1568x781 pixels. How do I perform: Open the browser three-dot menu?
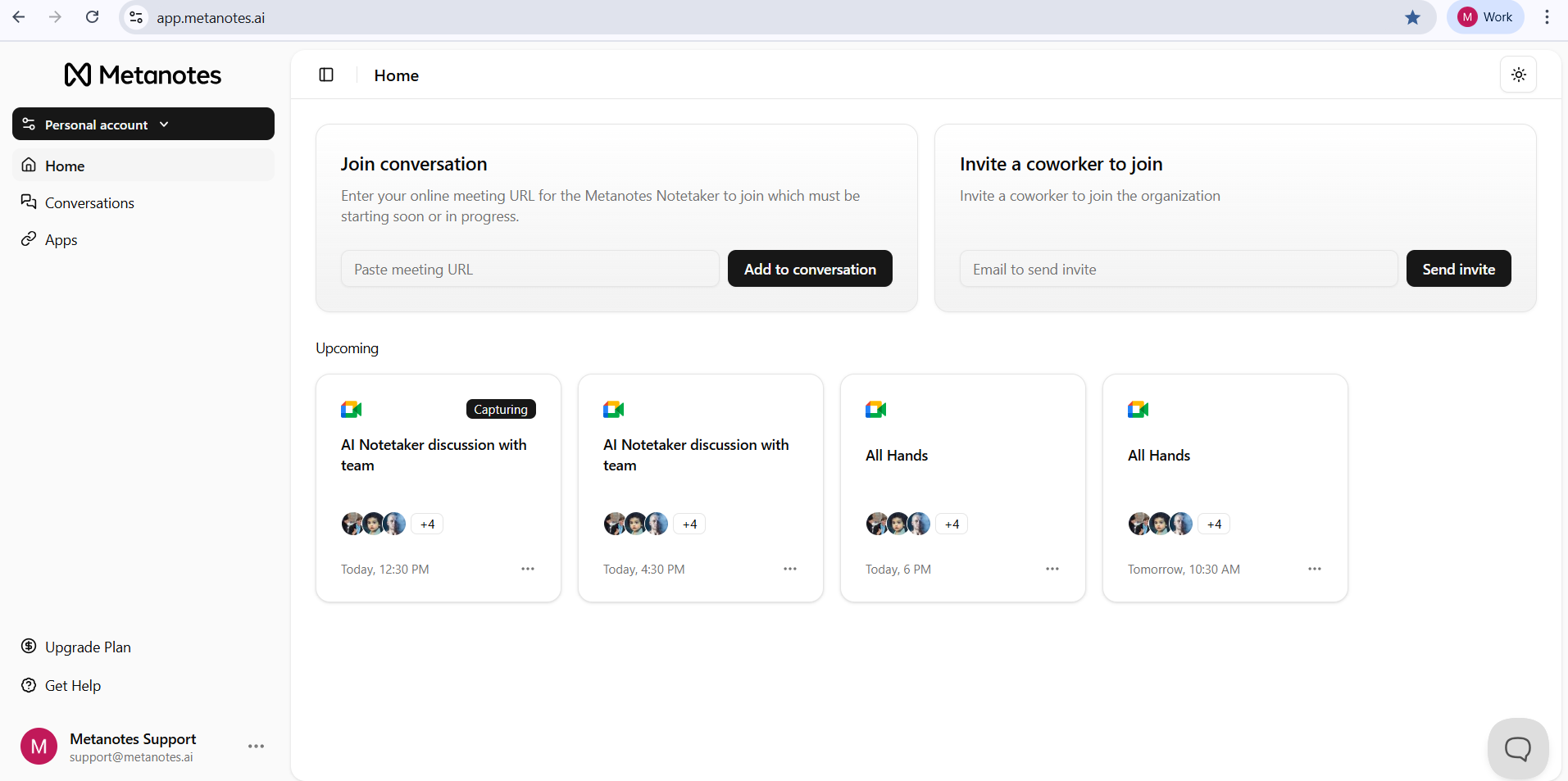click(1547, 17)
